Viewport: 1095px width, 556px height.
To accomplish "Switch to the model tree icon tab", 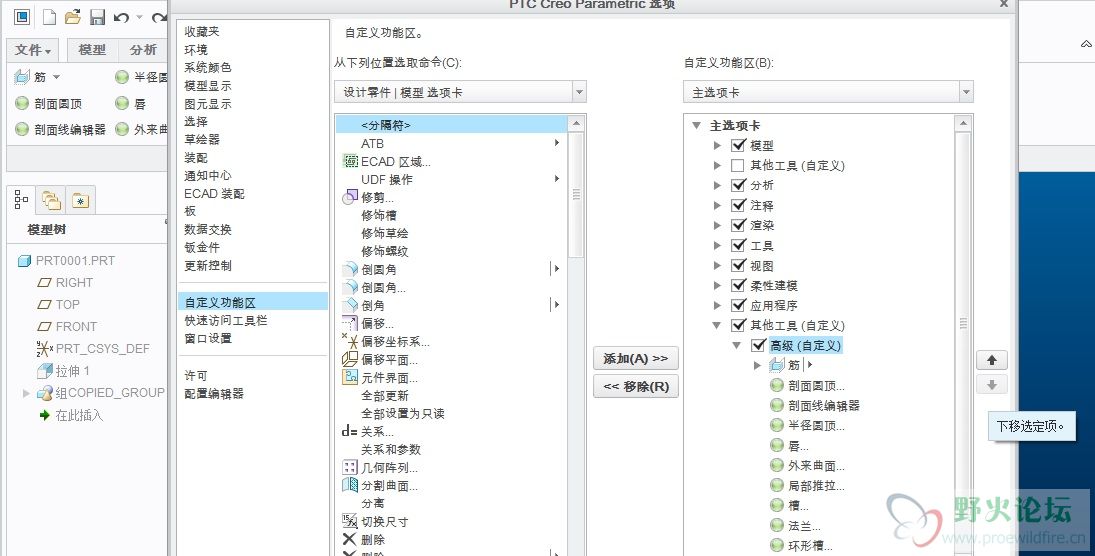I will pyautogui.click(x=21, y=200).
